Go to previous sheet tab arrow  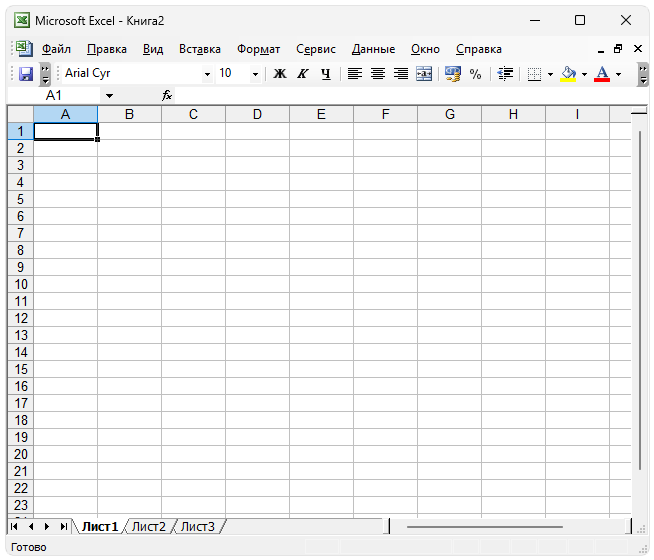pyautogui.click(x=31, y=527)
